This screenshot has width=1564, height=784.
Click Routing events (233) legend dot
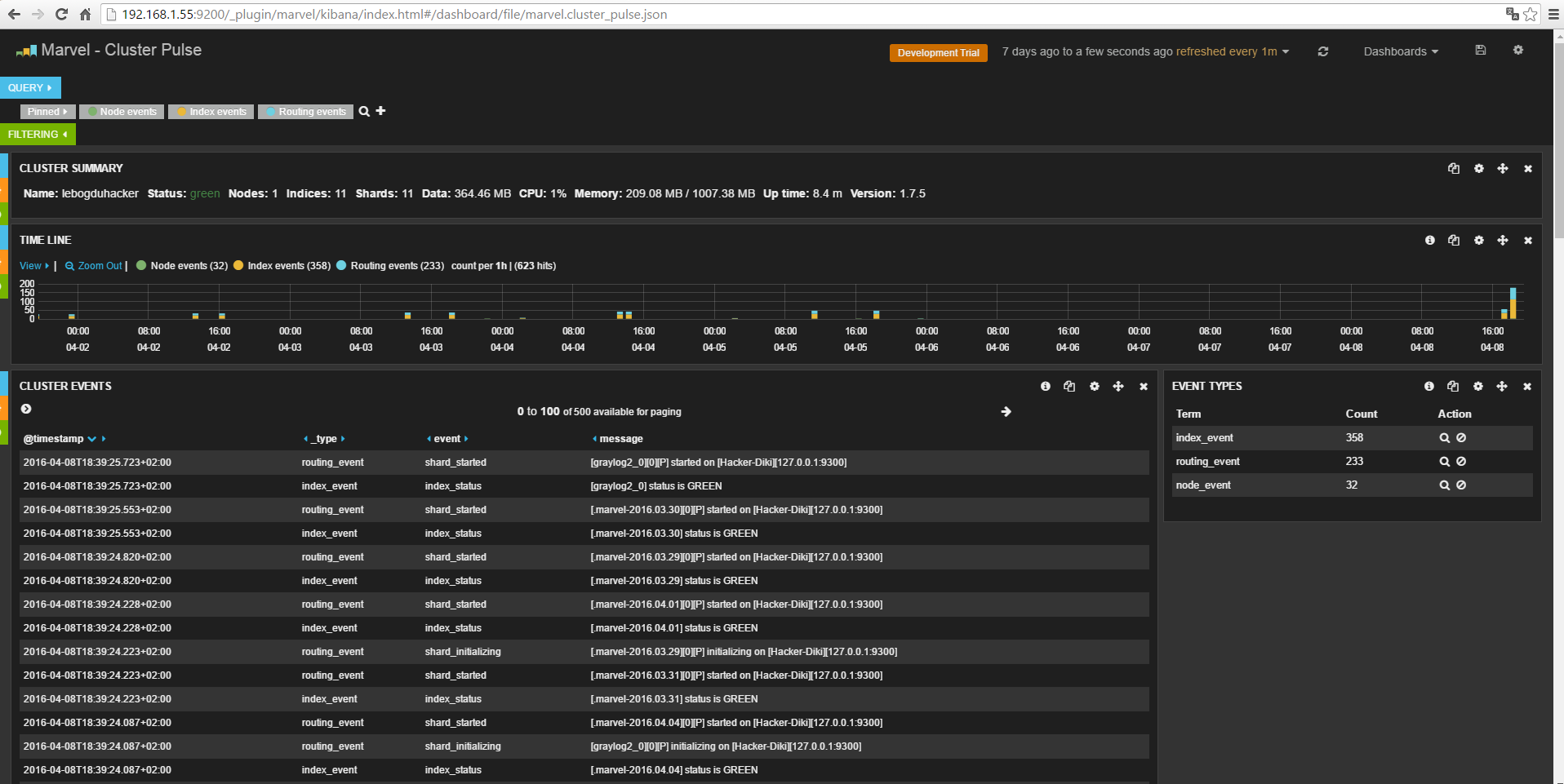tap(341, 265)
